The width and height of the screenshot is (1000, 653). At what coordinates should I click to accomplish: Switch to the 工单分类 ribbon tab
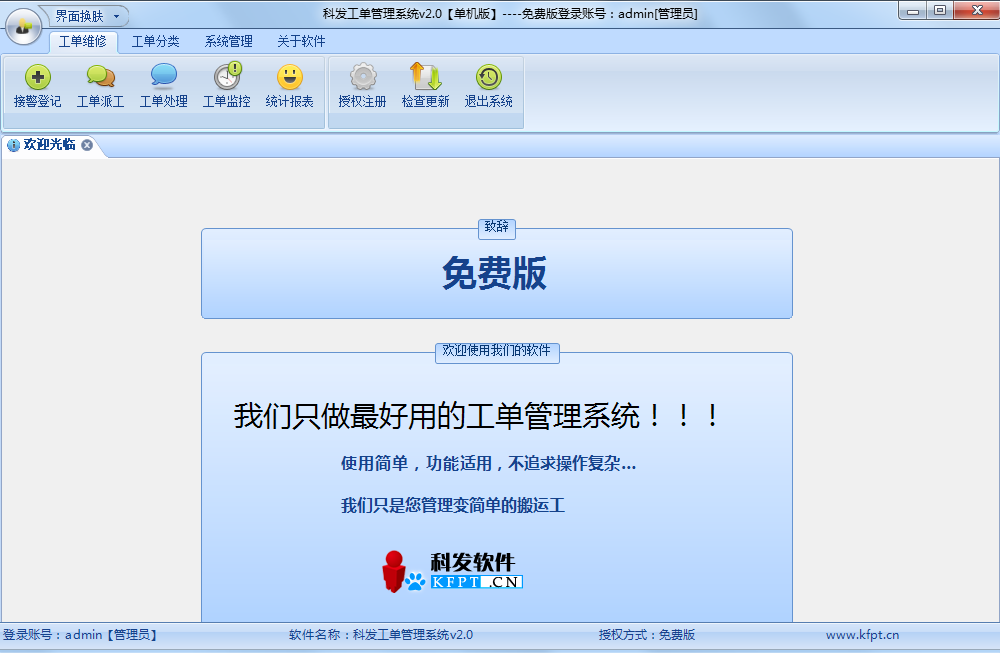tap(156, 41)
